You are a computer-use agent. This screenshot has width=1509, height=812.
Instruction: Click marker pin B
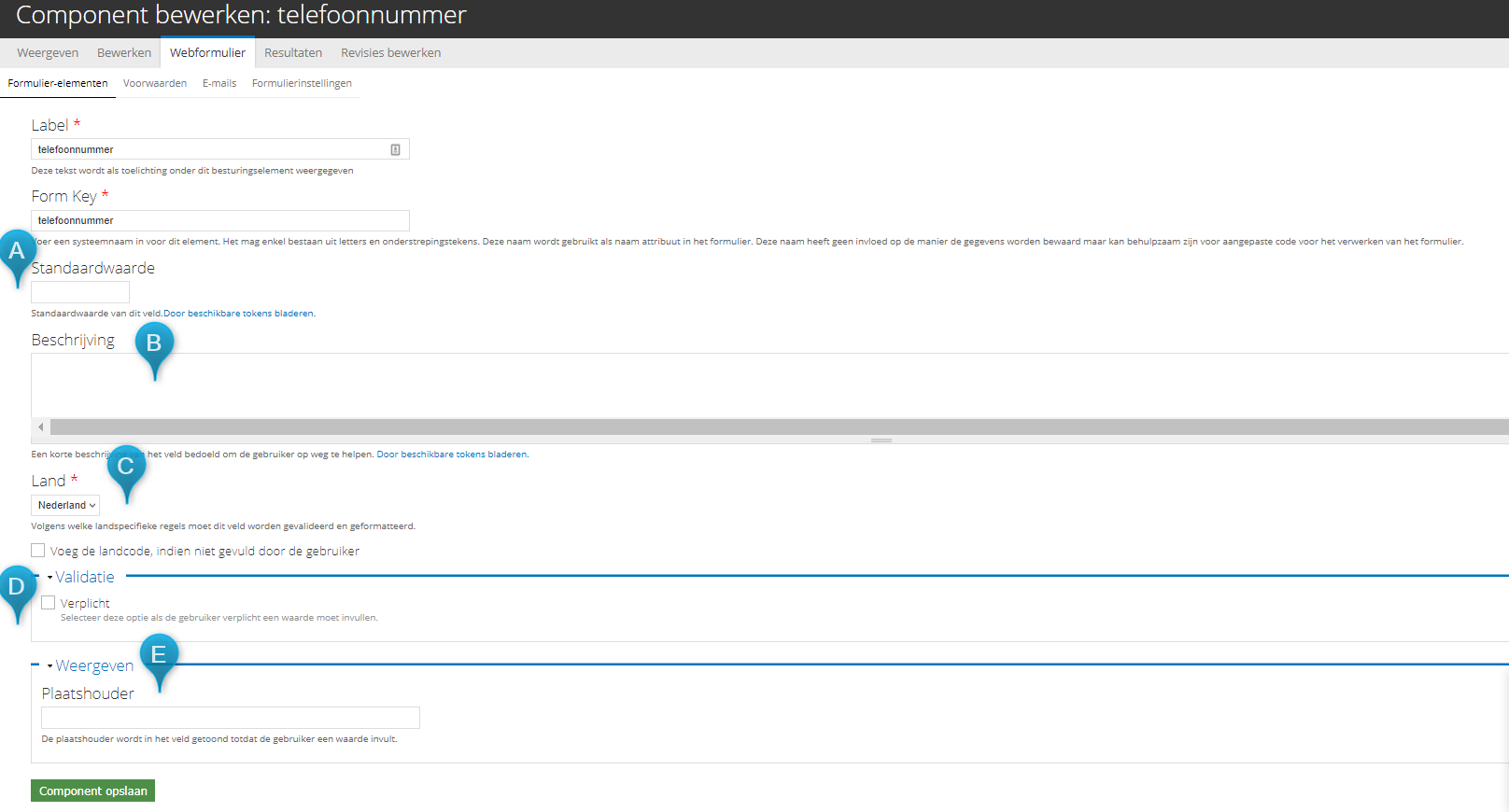pyautogui.click(x=154, y=349)
